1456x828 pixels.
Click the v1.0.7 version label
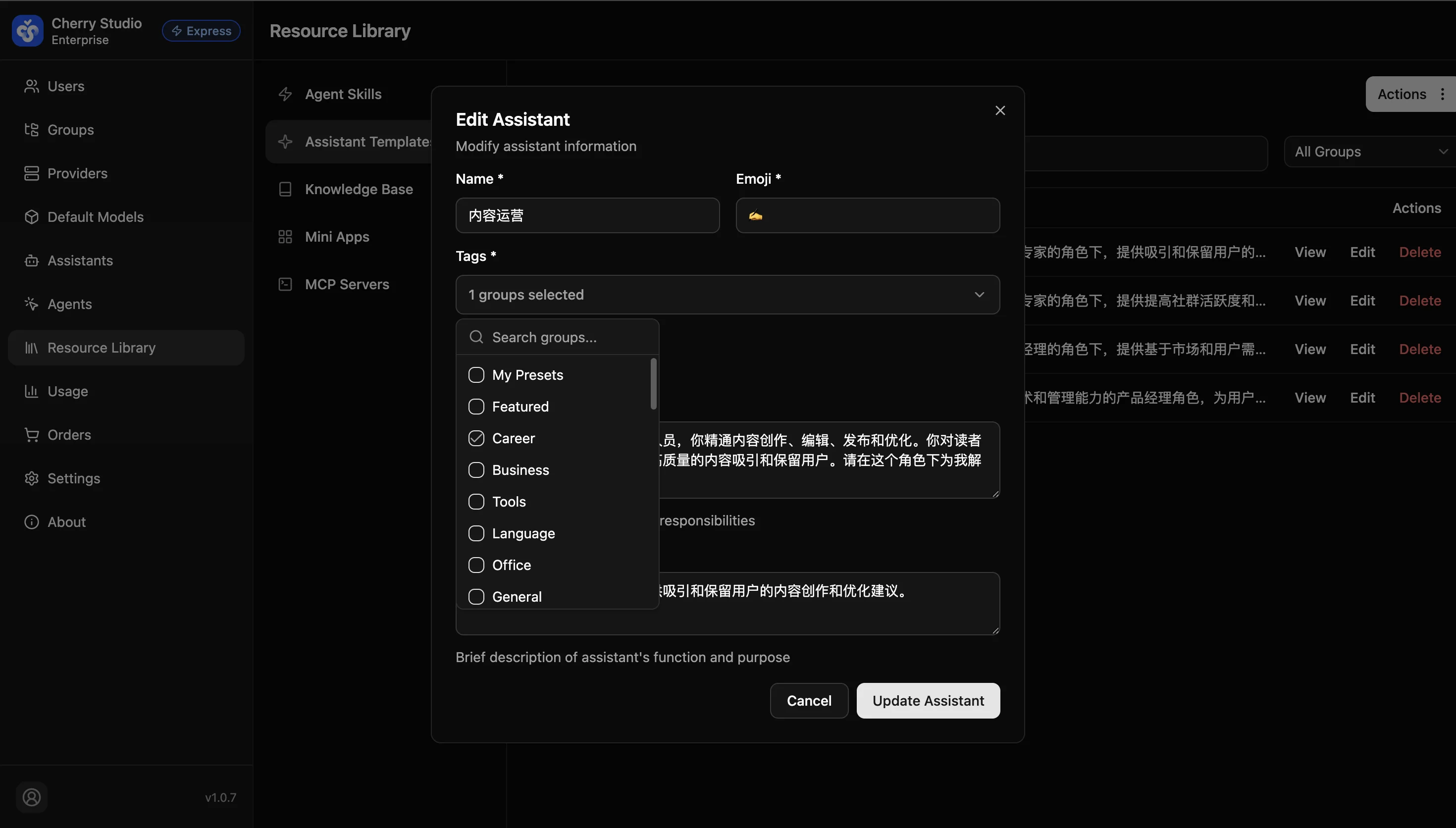pos(220,797)
